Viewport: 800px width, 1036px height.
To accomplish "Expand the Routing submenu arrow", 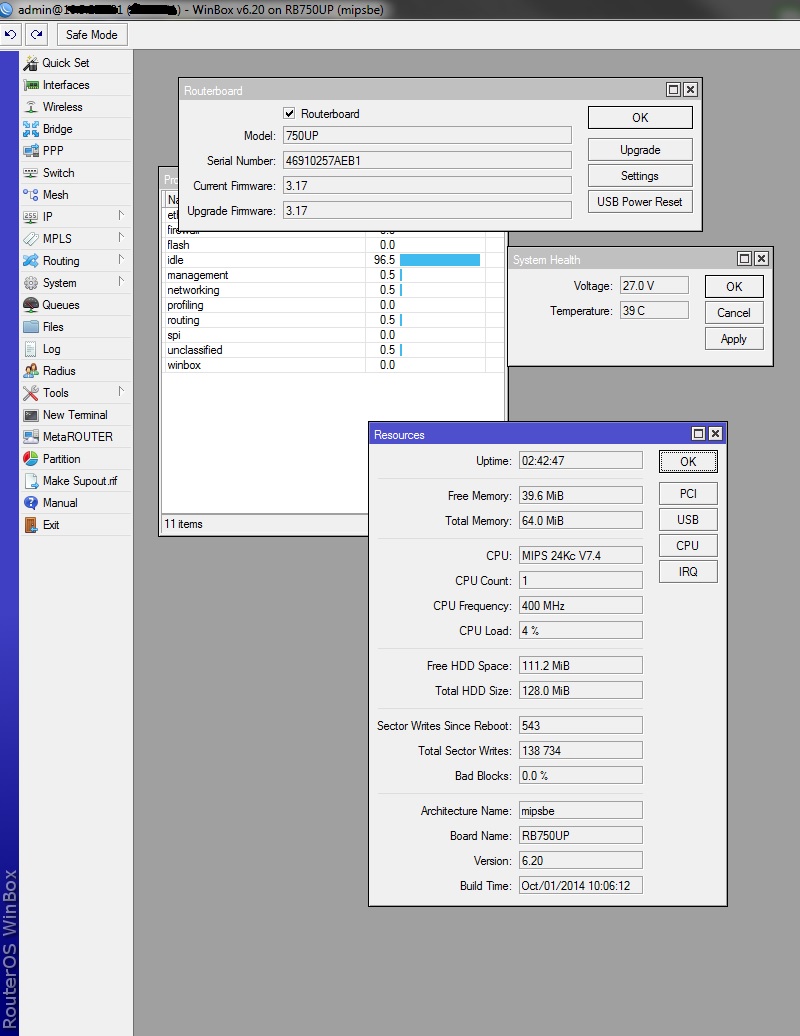I will coord(121,259).
